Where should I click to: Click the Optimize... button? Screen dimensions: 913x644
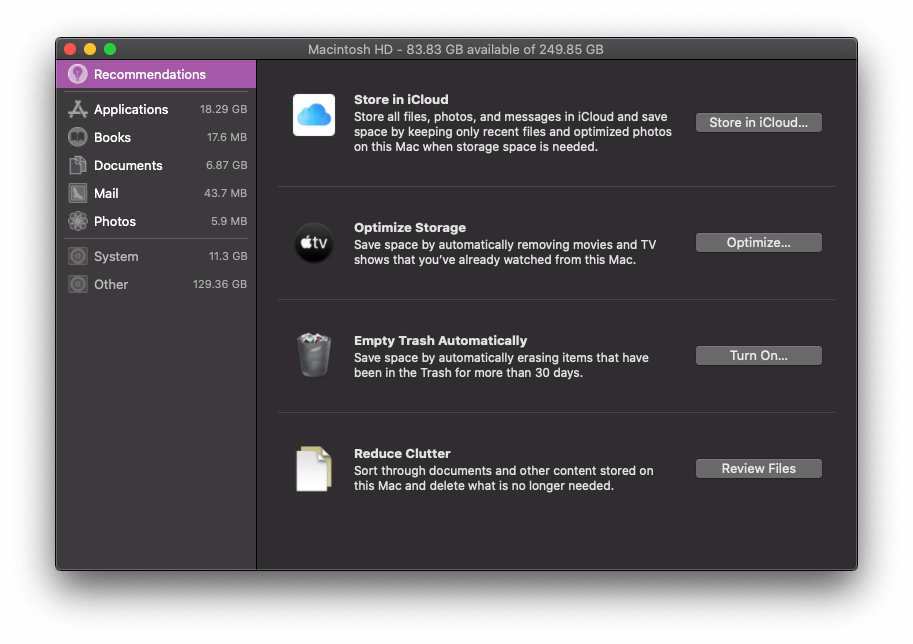coord(759,242)
